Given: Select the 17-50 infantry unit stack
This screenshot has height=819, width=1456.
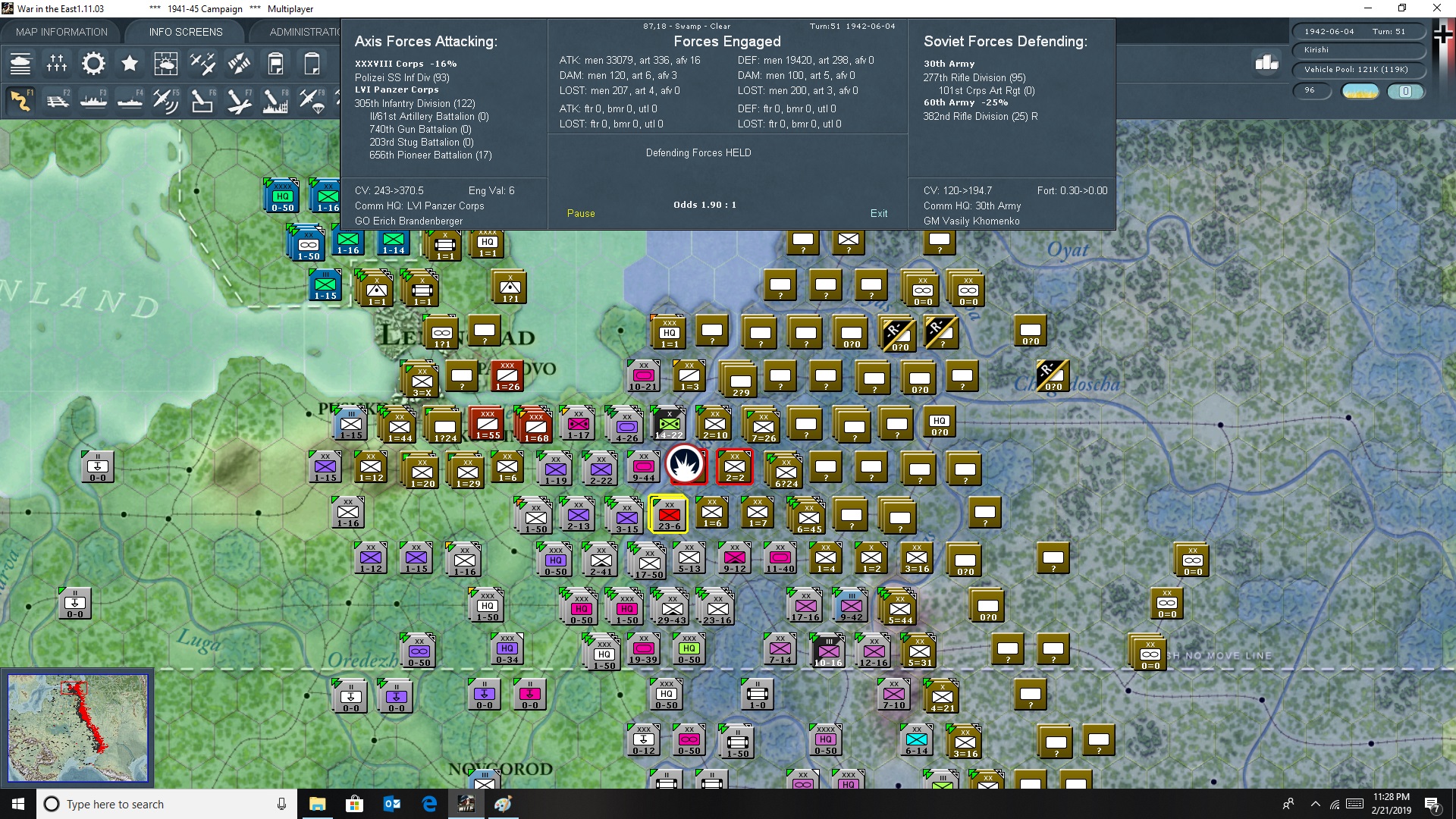Looking at the screenshot, I should [x=648, y=562].
